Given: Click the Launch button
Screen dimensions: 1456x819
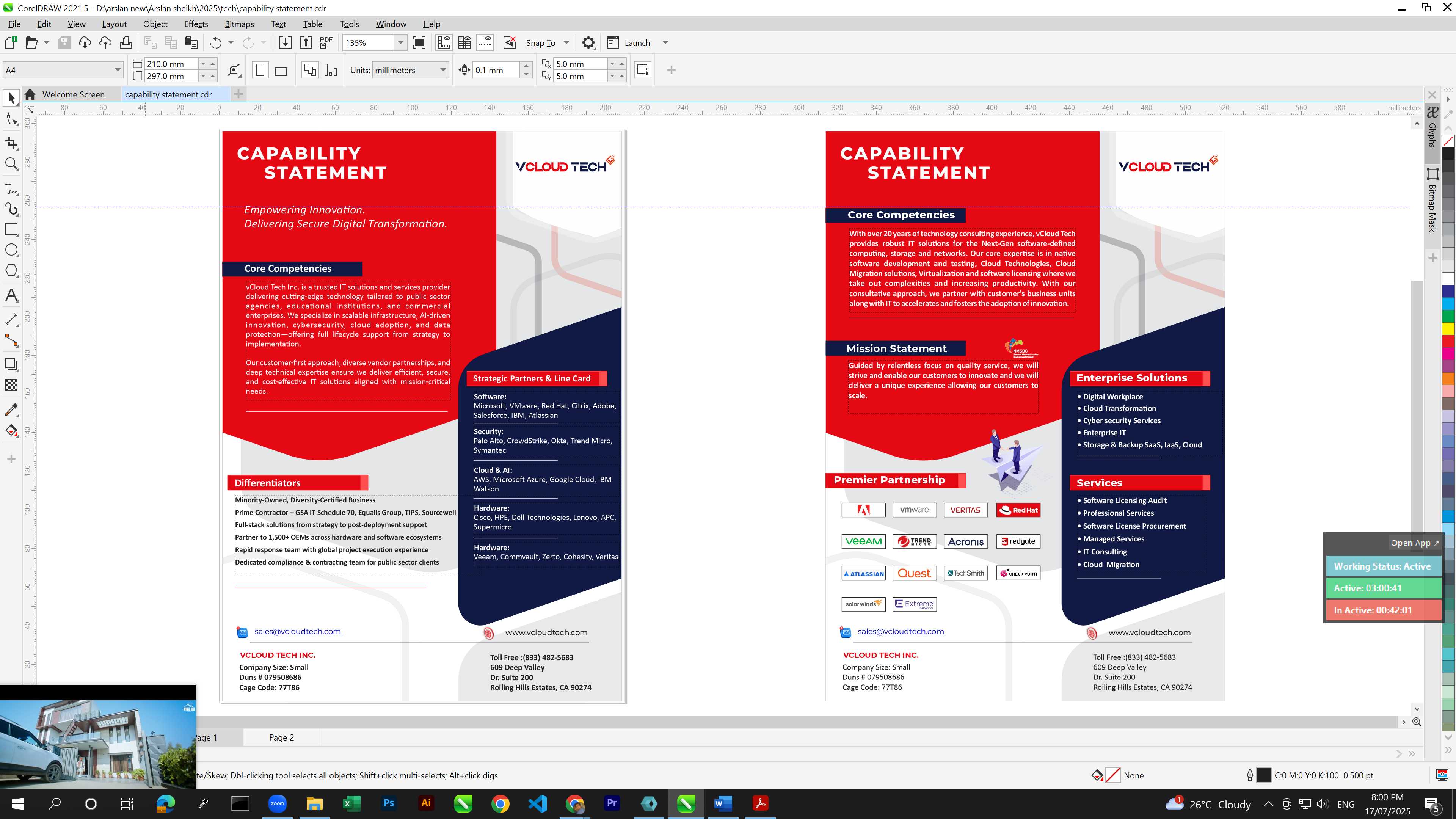Looking at the screenshot, I should 637,42.
